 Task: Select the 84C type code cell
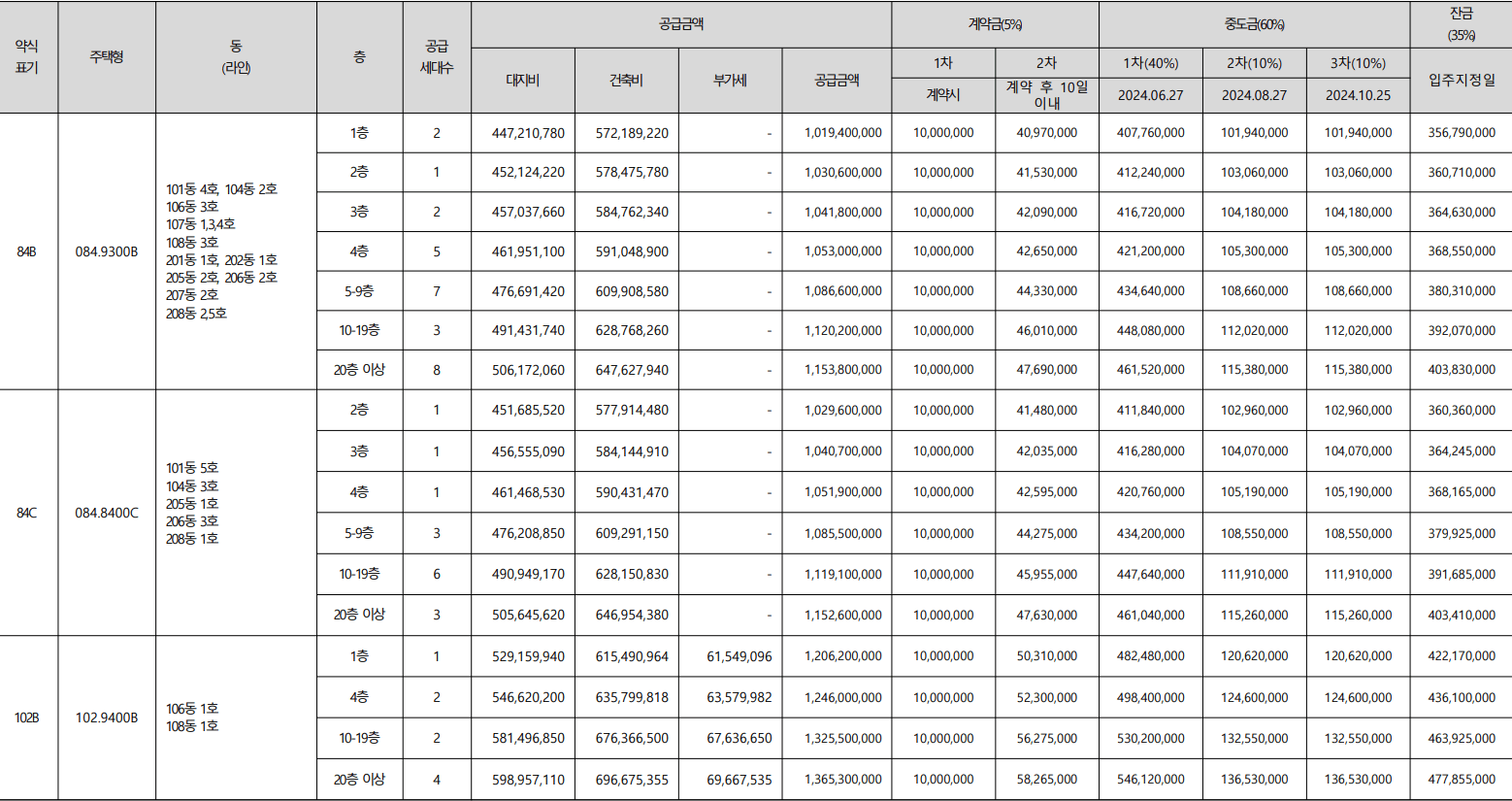27,513
